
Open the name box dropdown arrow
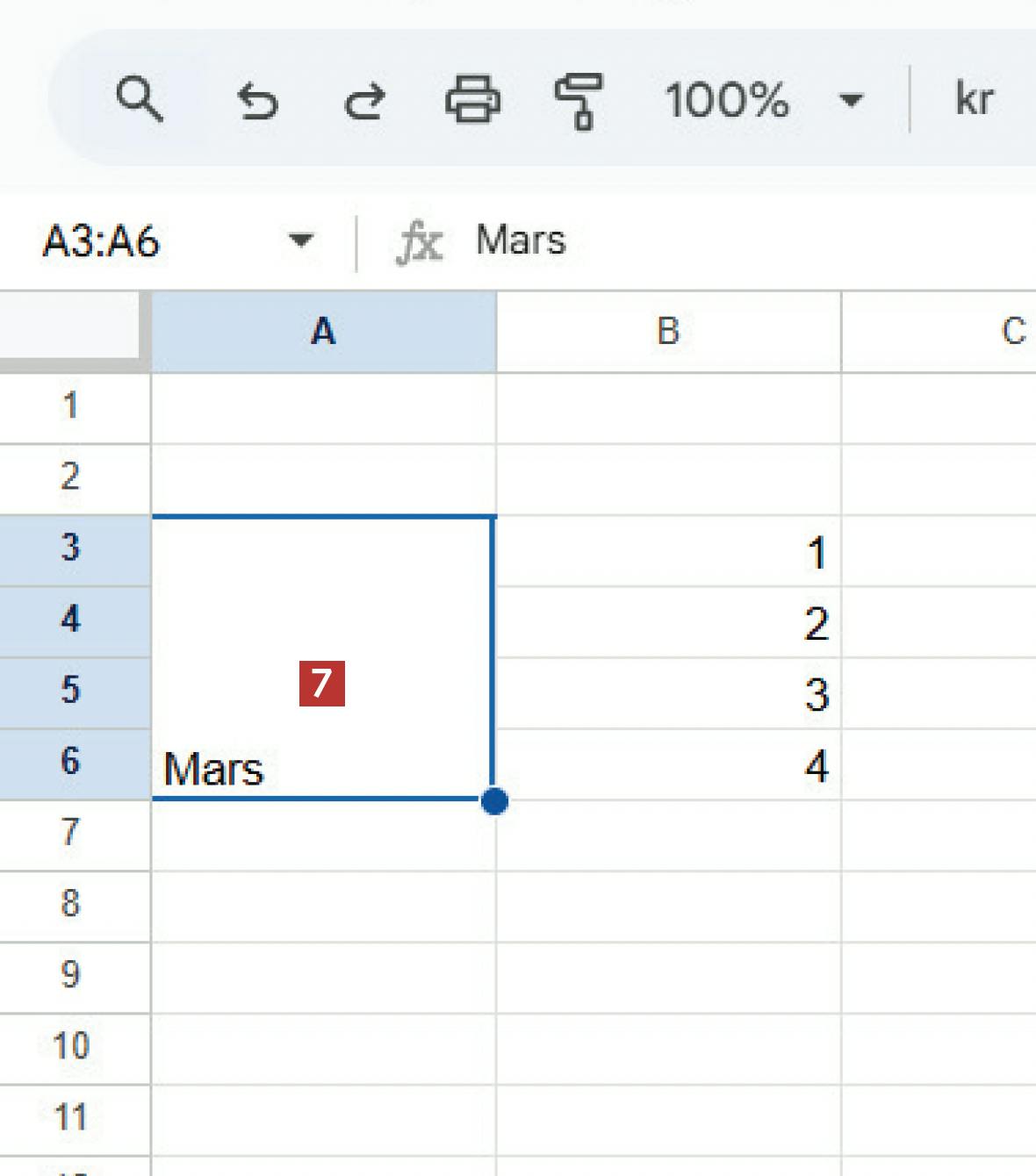coord(300,240)
